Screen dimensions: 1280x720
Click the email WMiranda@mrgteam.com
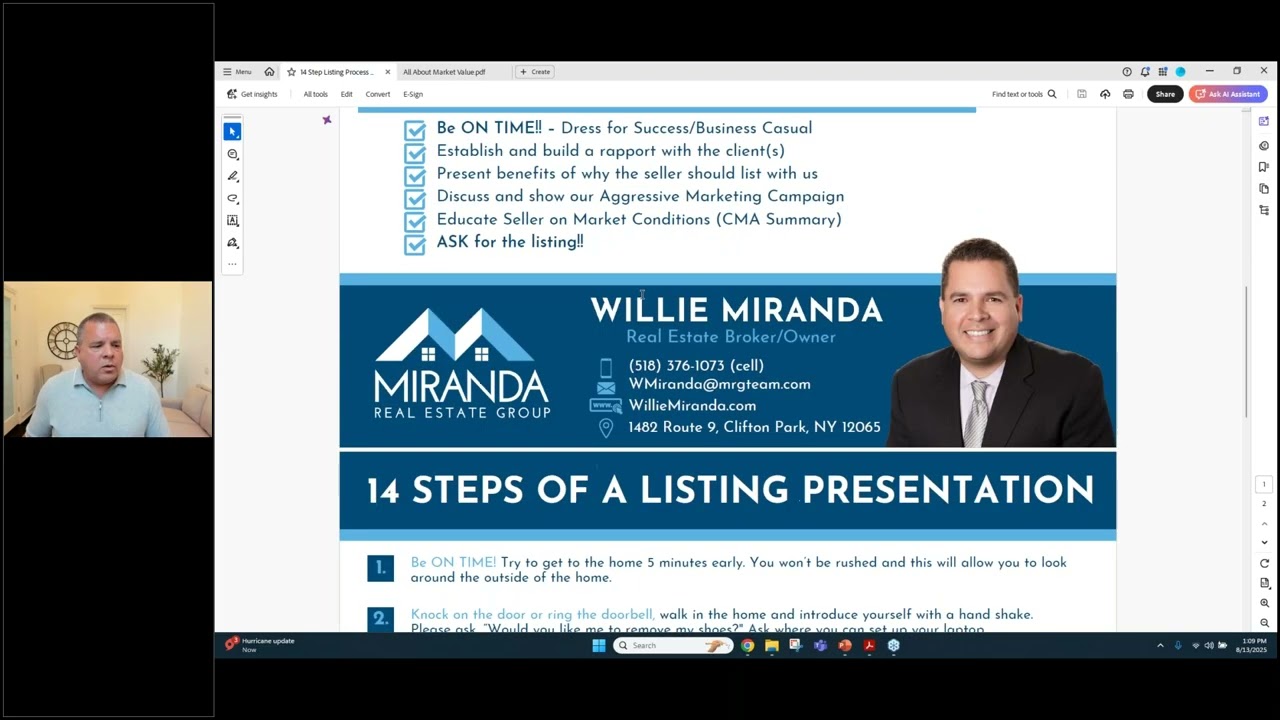click(719, 384)
